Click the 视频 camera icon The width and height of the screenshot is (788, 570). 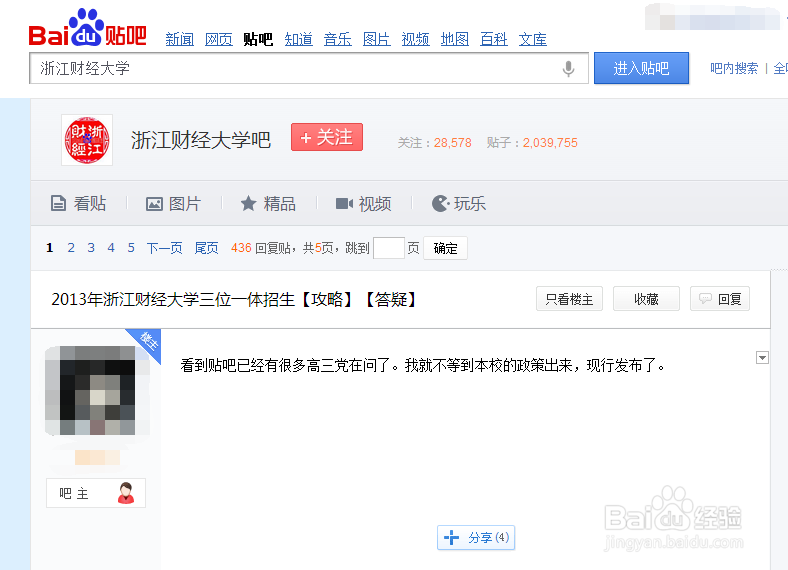point(344,204)
